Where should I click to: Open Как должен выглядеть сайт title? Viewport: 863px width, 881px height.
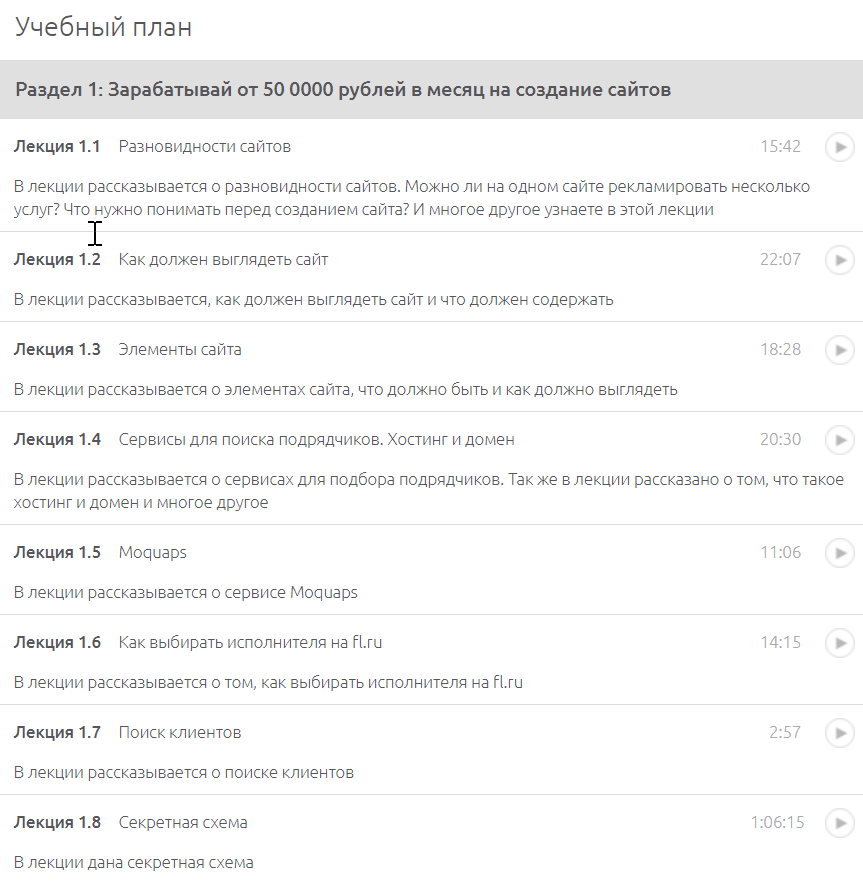[x=223, y=260]
